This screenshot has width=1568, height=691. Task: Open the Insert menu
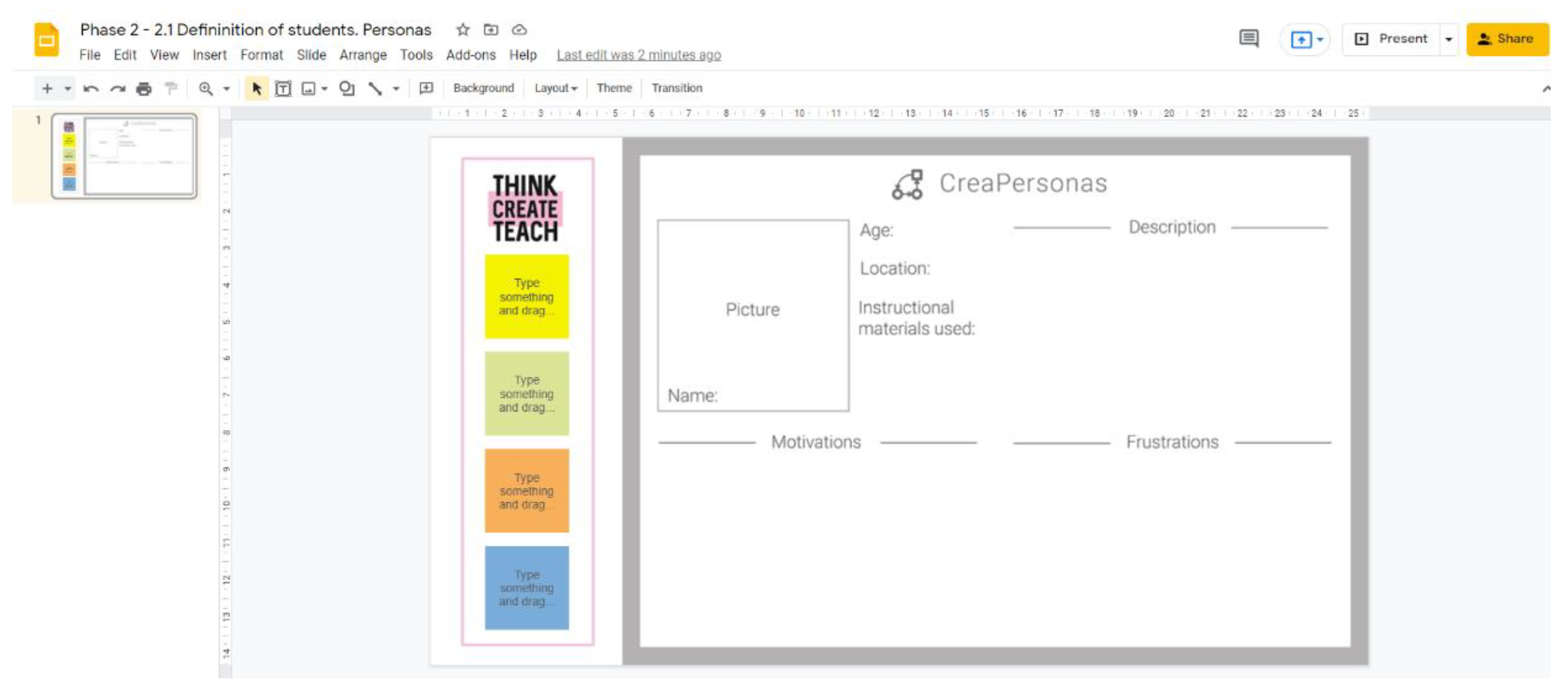click(209, 55)
